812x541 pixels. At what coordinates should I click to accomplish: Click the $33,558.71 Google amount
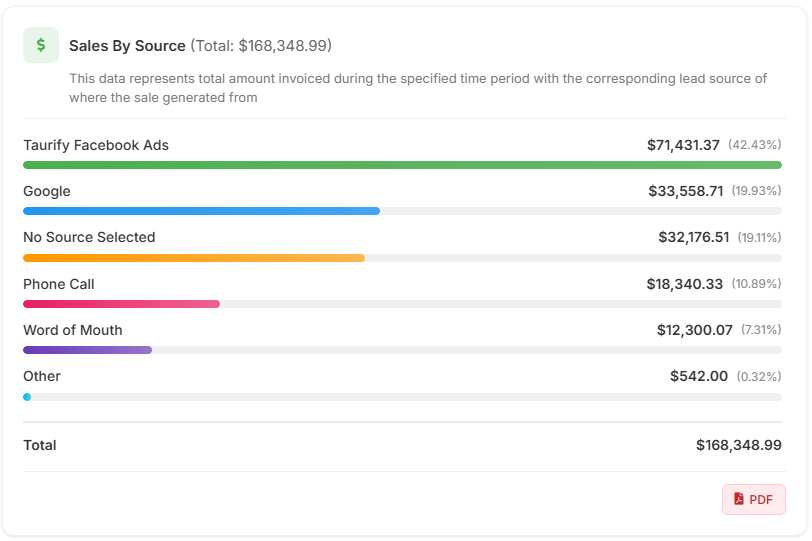tap(685, 191)
